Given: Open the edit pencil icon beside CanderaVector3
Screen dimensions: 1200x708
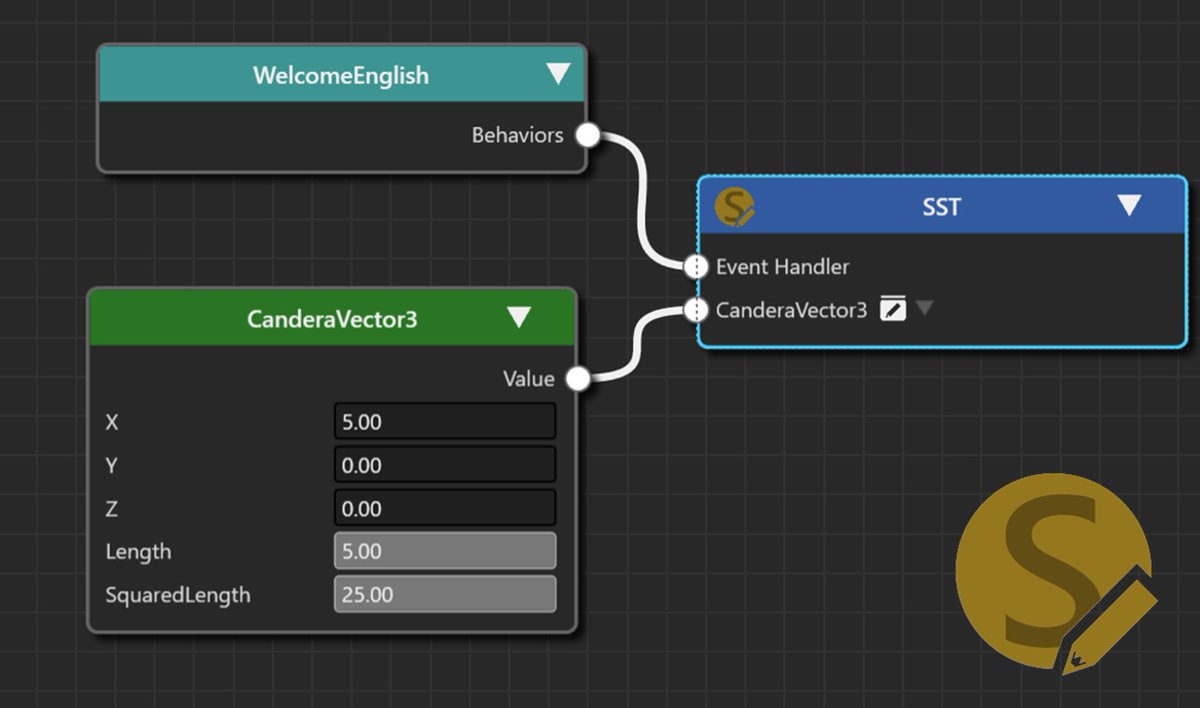Looking at the screenshot, I should [x=893, y=308].
